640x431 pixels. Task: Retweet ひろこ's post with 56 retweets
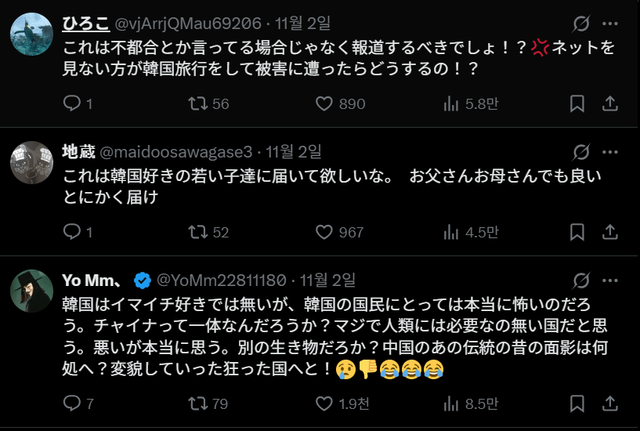click(200, 103)
